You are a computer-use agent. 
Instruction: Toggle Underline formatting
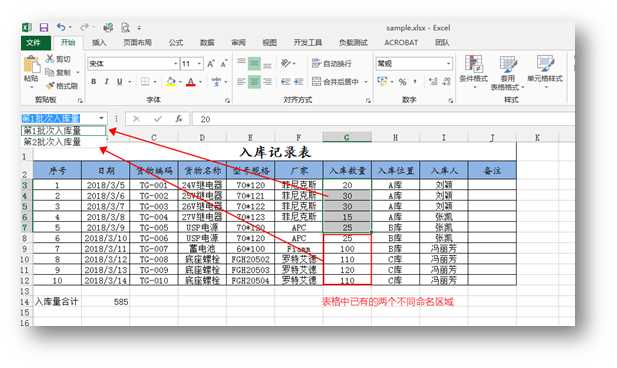119,82
